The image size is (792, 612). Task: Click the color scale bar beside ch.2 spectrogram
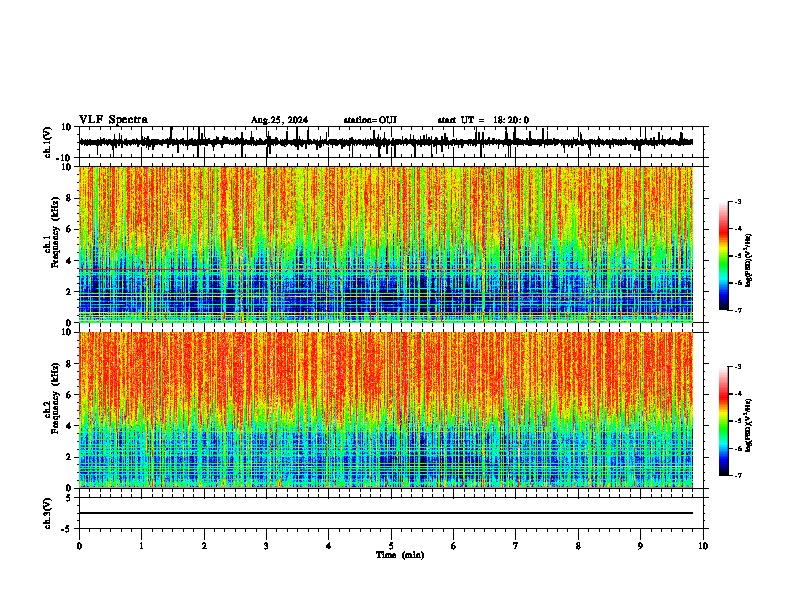(723, 421)
